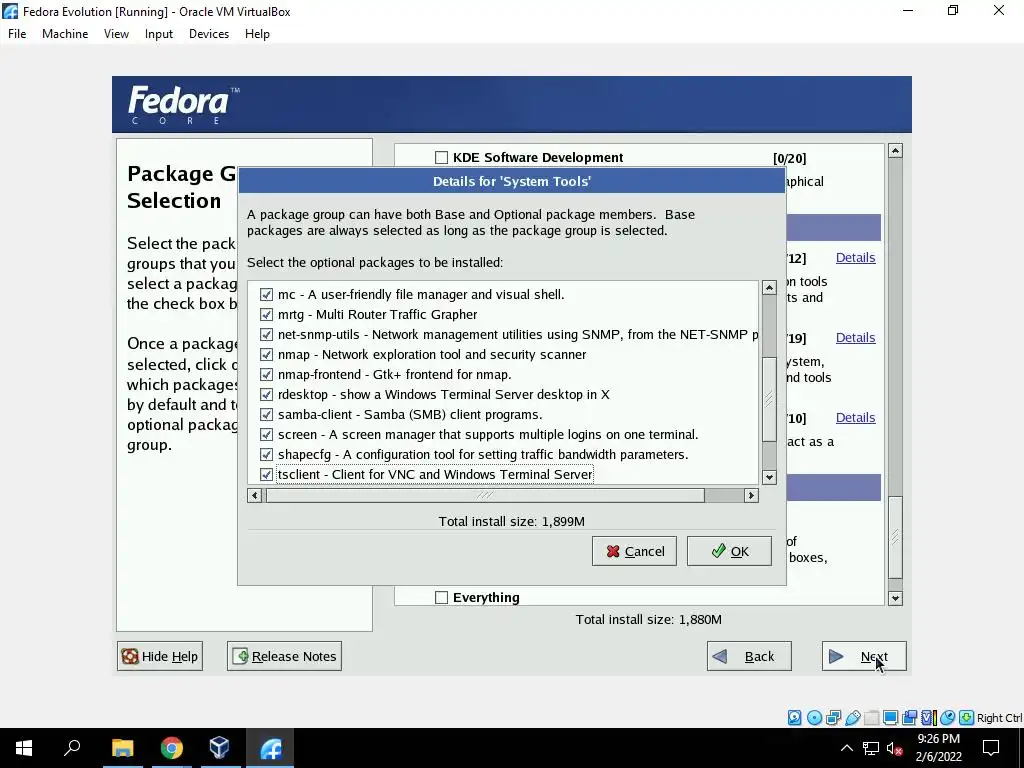
Task: Open VirtualBox Manager from the taskbar
Action: pyautogui.click(x=219, y=748)
